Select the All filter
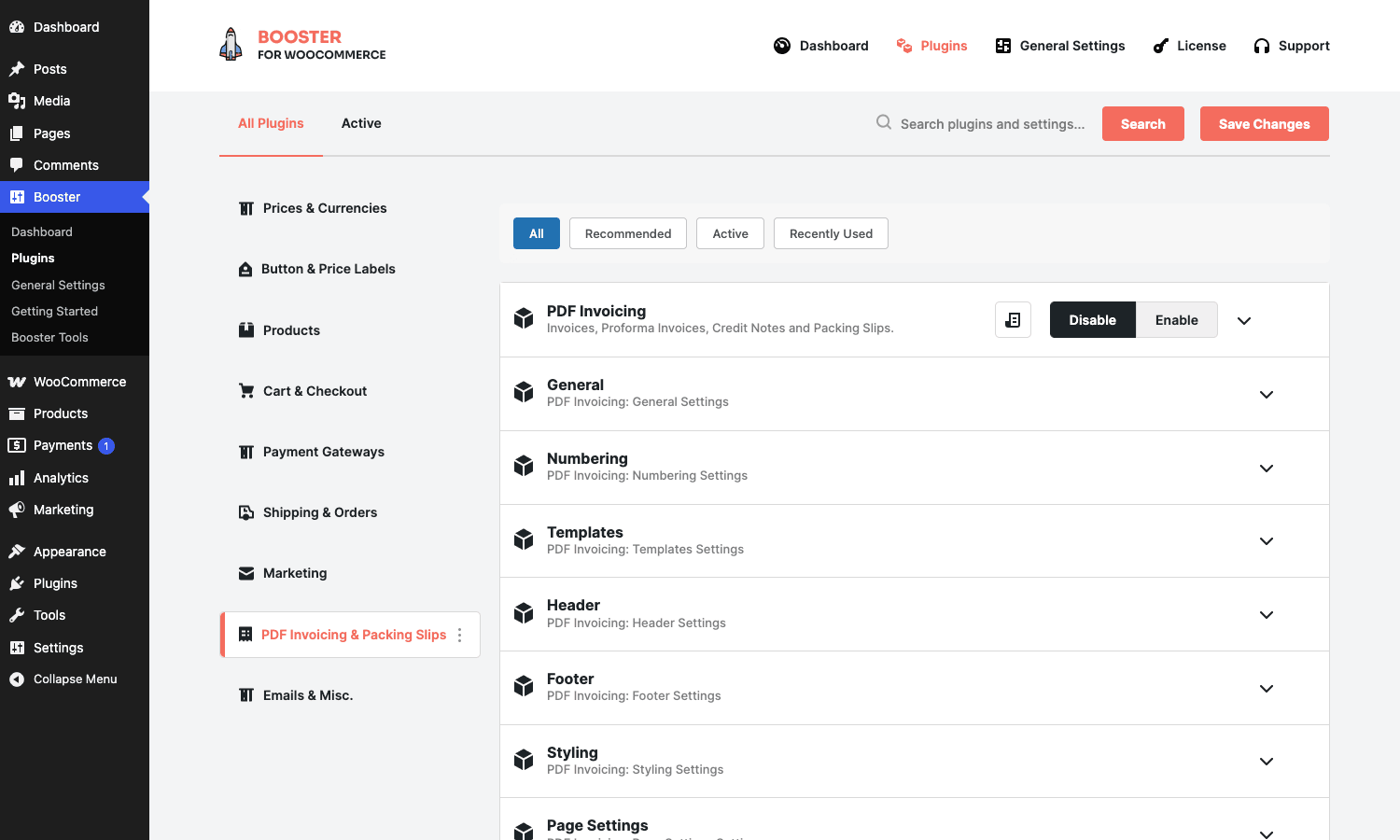This screenshot has width=1400, height=840. click(537, 233)
